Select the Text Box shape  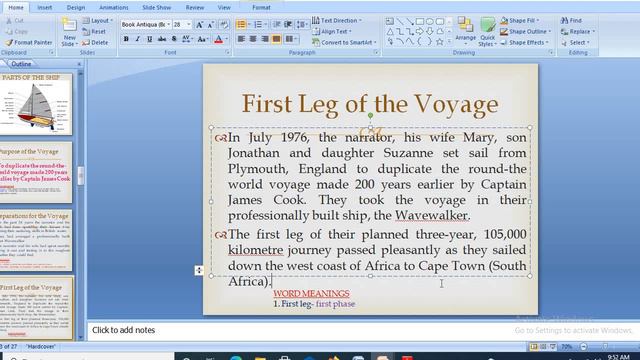[x=390, y=21]
